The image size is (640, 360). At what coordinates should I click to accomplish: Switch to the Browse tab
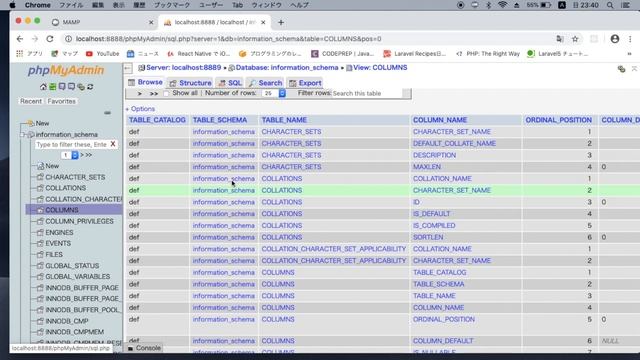[x=145, y=82]
